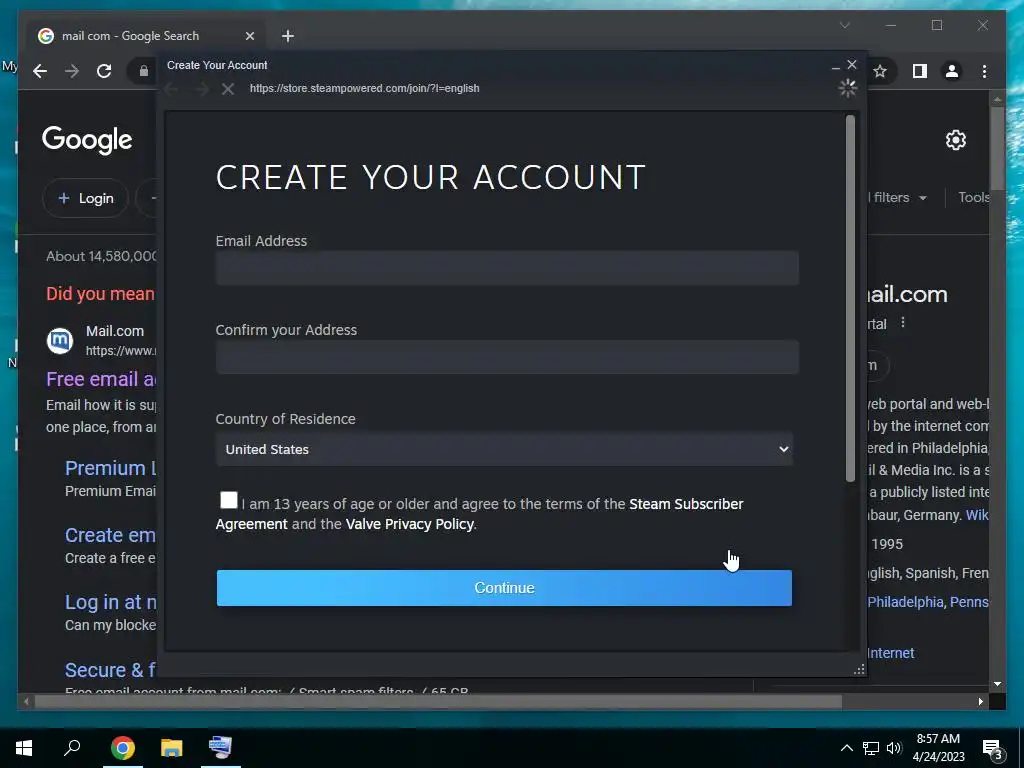Click the Login filter chip
1024x768 pixels.
click(x=86, y=198)
